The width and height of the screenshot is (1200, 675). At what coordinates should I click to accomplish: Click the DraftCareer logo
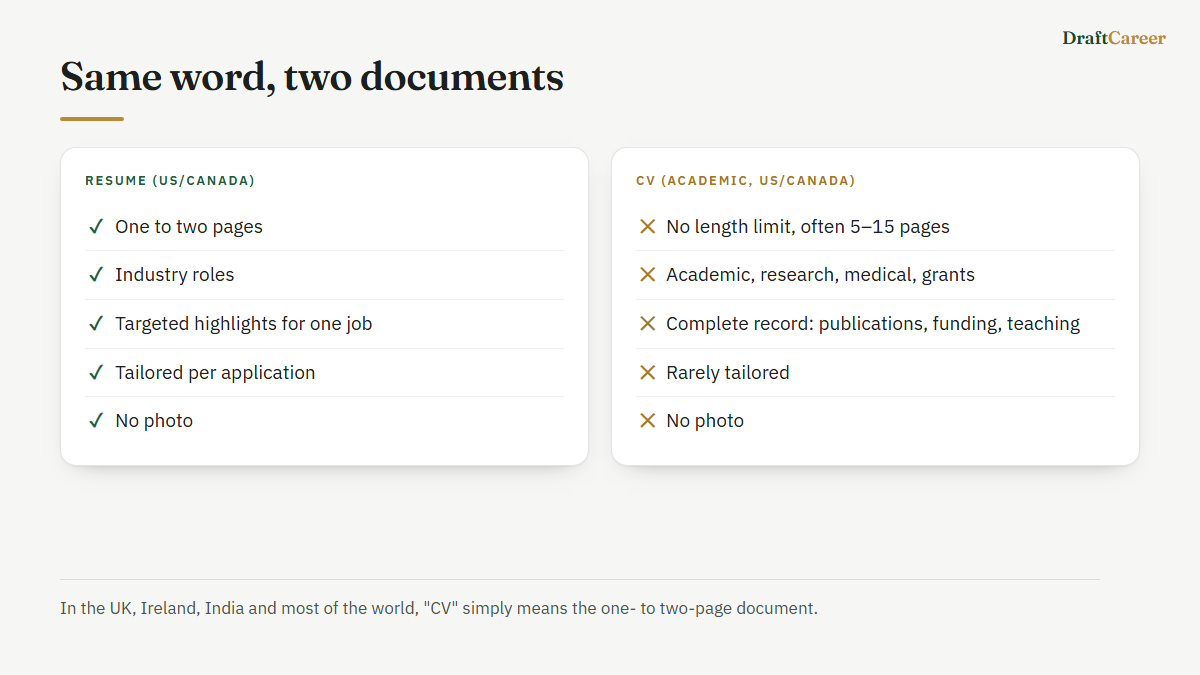pyautogui.click(x=1114, y=38)
